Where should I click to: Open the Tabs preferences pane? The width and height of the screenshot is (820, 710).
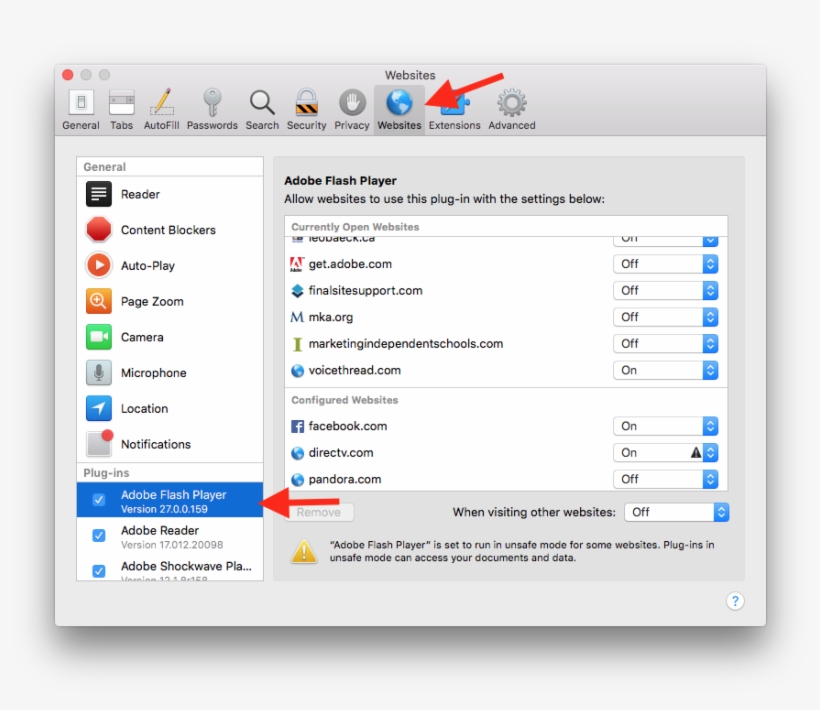tap(121, 110)
